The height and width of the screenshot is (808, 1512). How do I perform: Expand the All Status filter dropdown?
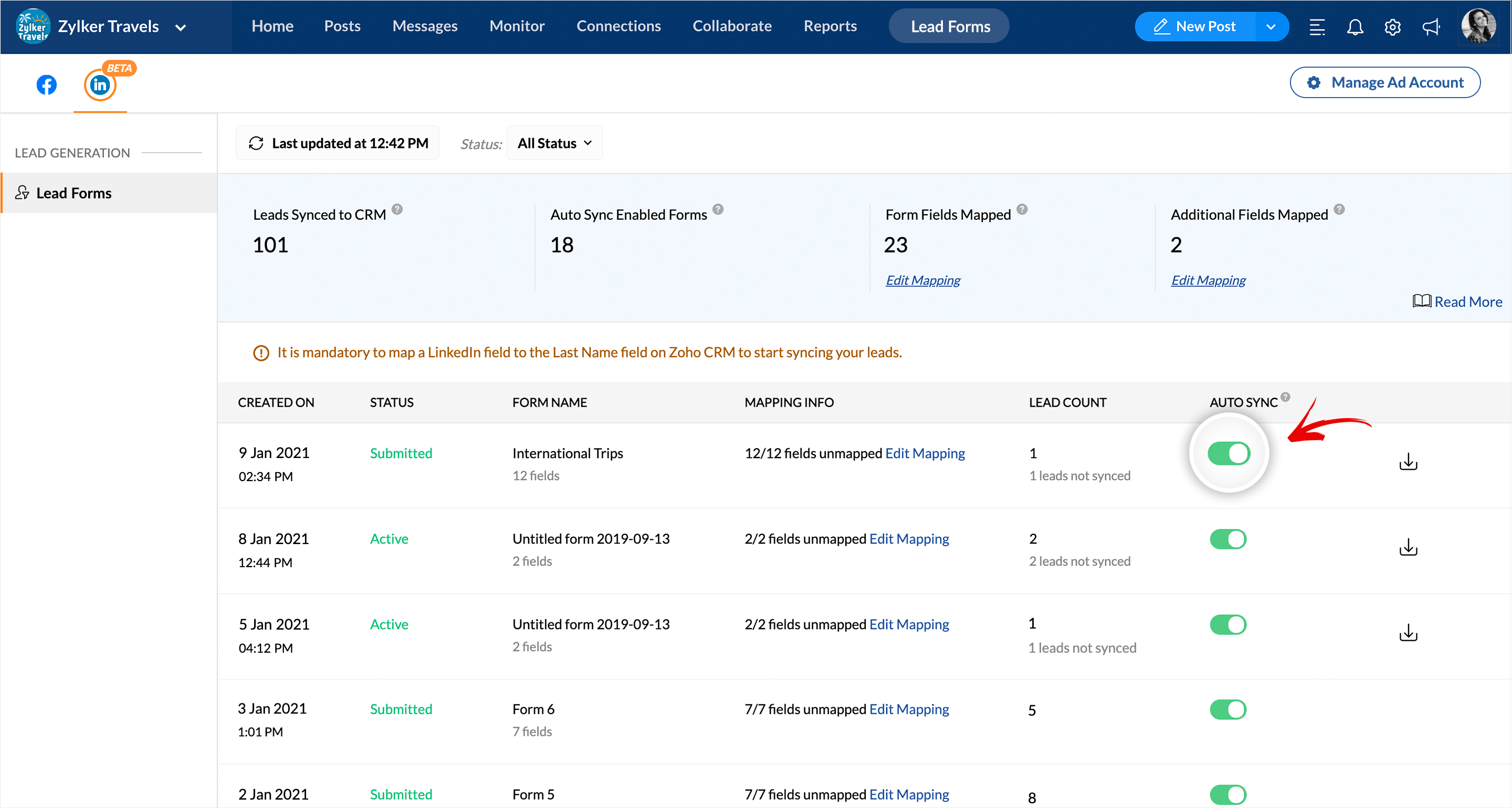tap(554, 143)
